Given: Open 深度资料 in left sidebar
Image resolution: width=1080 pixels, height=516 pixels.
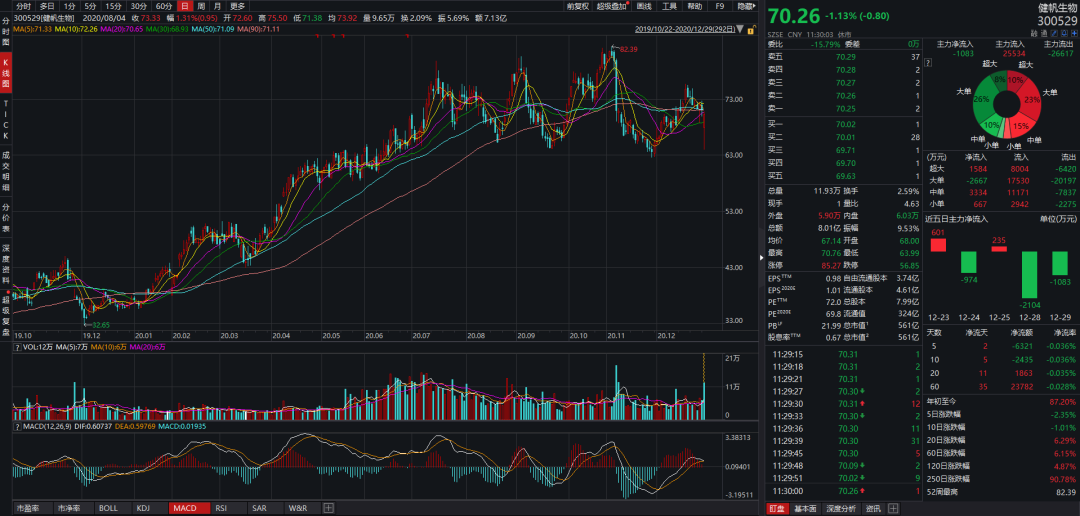Looking at the screenshot, I should [6, 248].
